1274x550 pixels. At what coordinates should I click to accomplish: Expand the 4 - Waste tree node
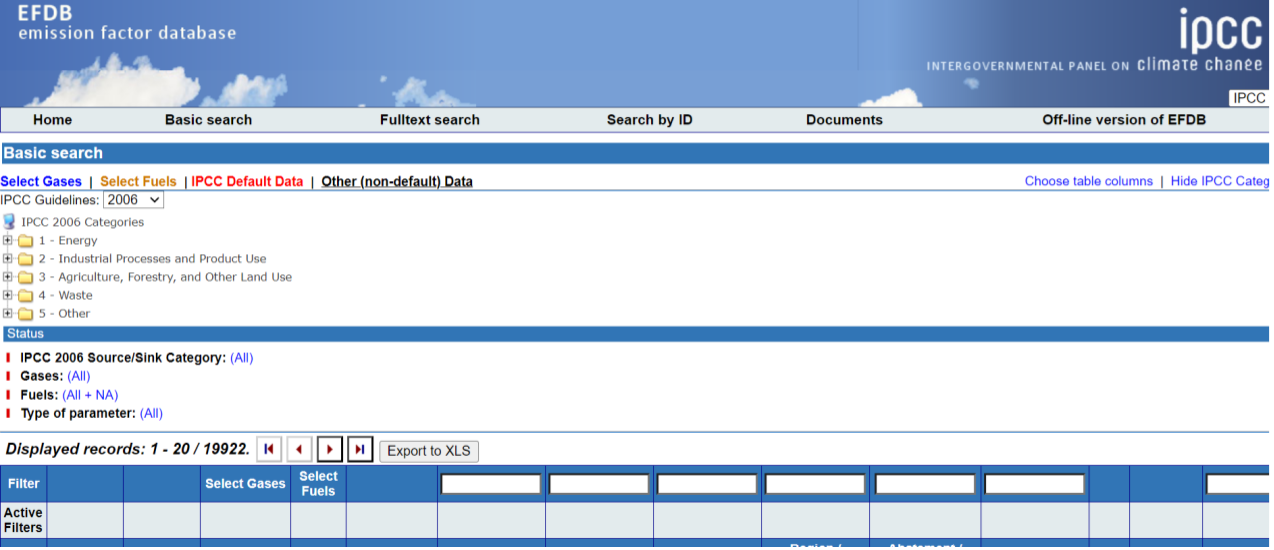[x=8, y=295]
